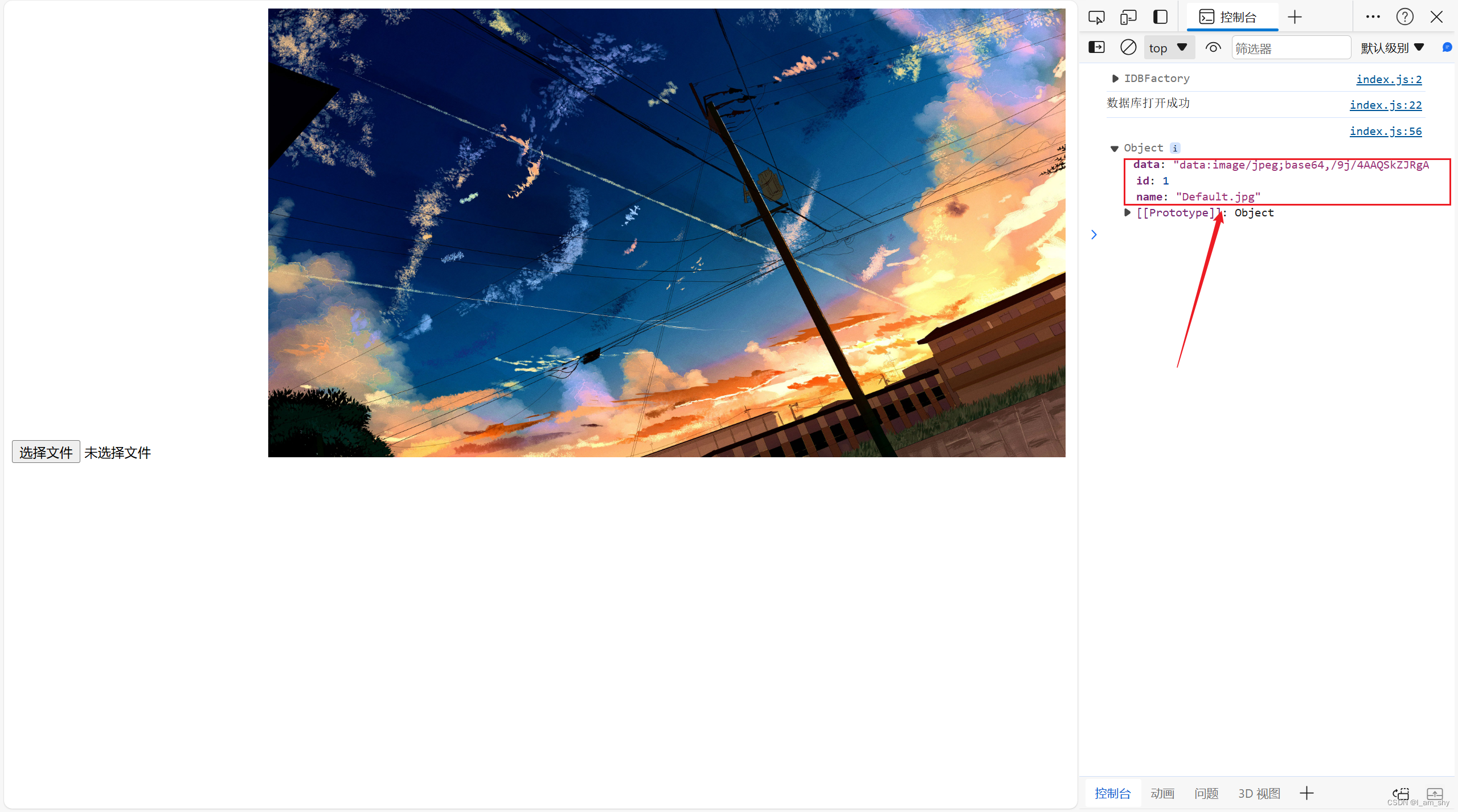Click the 选择文件 button
1458x812 pixels.
tap(46, 452)
